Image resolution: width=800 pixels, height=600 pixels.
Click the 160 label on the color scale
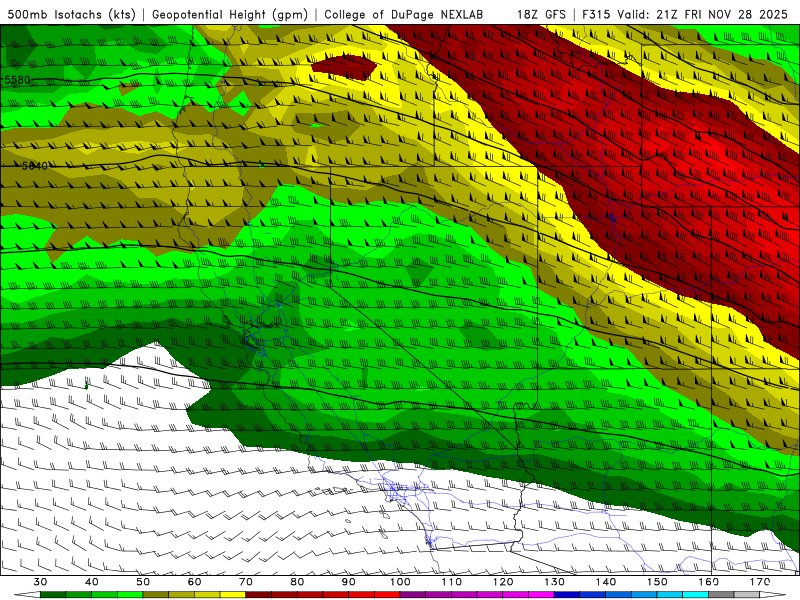[709, 582]
